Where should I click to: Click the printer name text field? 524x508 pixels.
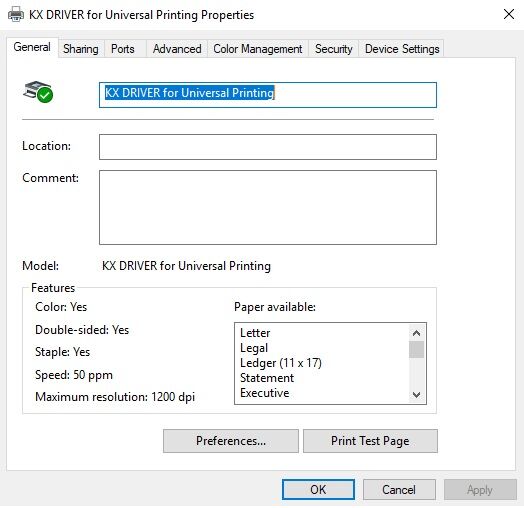pyautogui.click(x=268, y=95)
